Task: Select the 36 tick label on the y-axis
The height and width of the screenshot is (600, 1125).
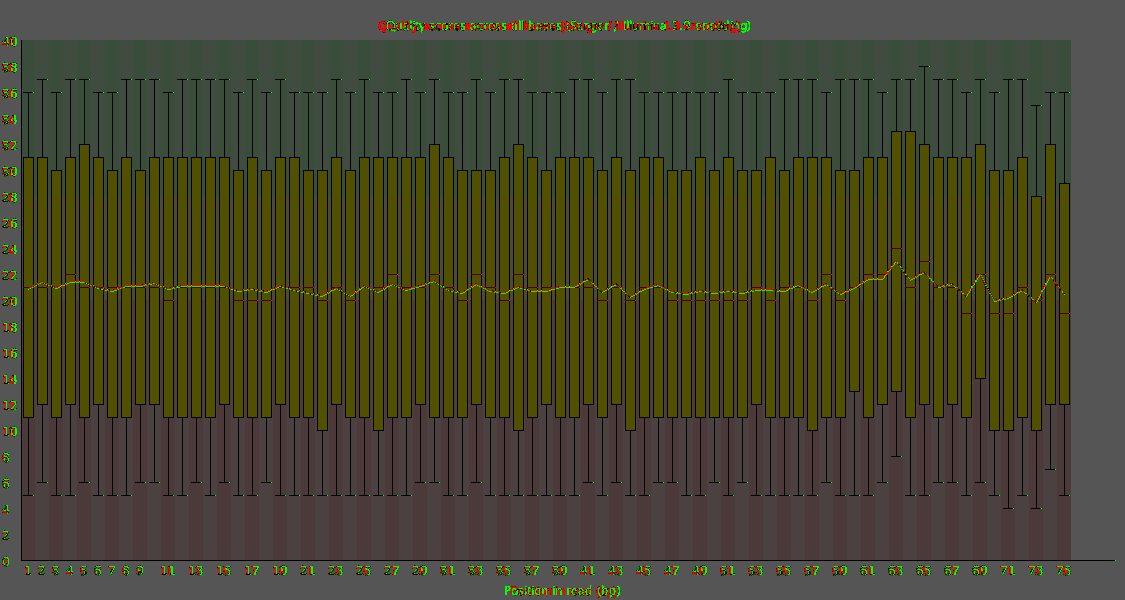Action: [x=9, y=93]
